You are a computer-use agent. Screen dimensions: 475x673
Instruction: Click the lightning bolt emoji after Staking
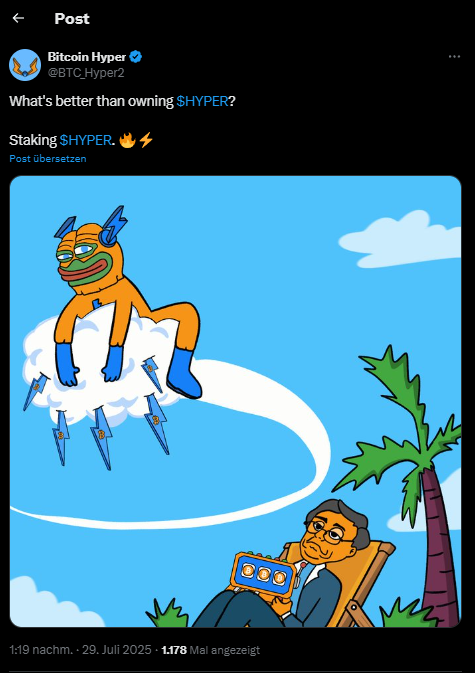click(x=146, y=140)
